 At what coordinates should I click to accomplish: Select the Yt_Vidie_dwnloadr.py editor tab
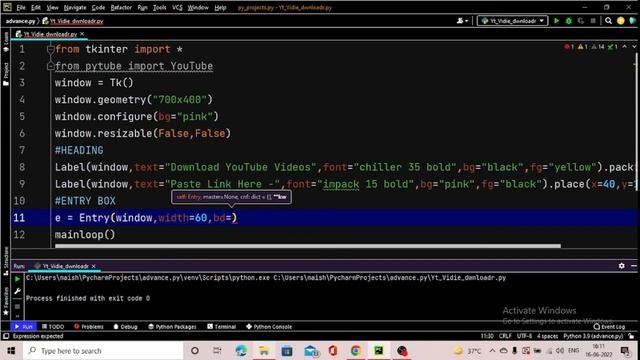(x=49, y=34)
